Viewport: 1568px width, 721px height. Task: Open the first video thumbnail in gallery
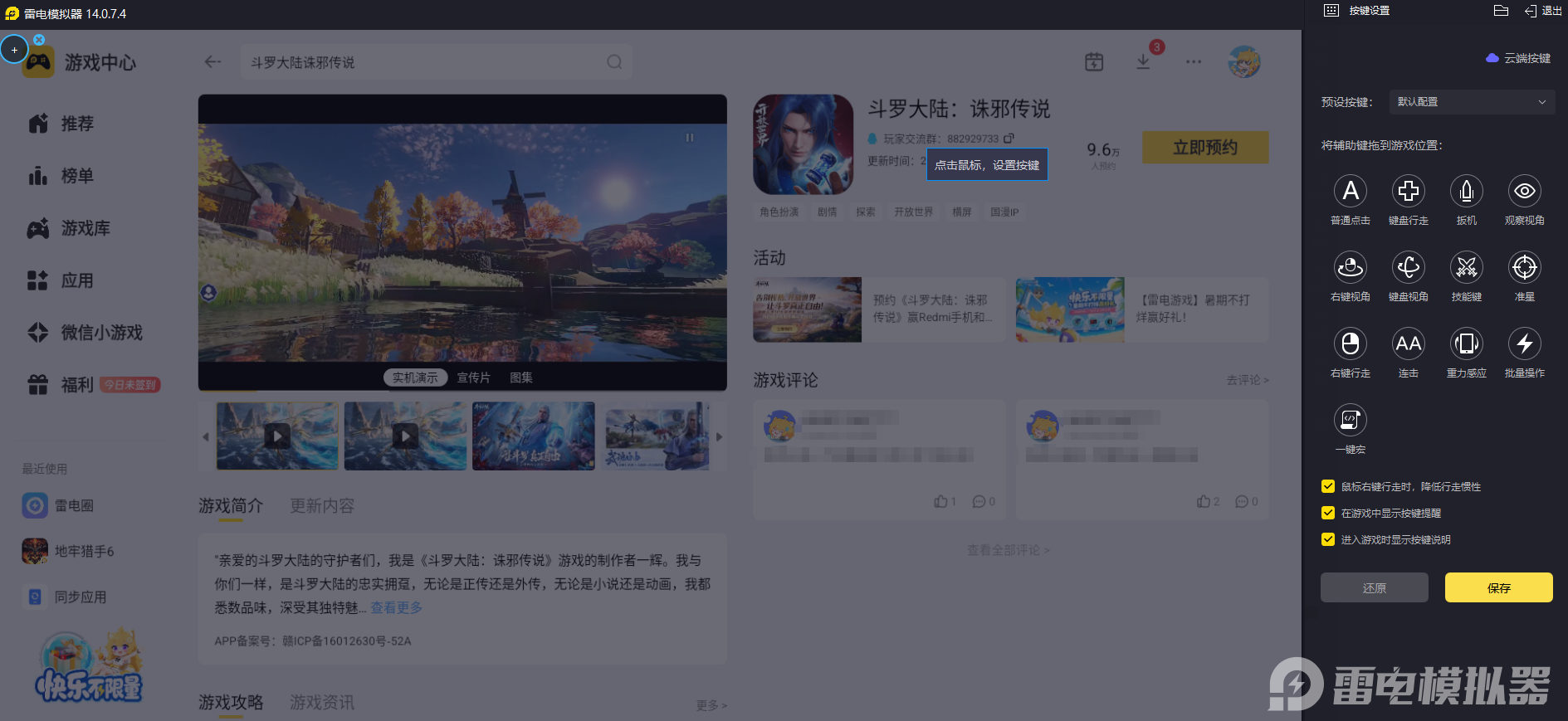pyautogui.click(x=277, y=436)
